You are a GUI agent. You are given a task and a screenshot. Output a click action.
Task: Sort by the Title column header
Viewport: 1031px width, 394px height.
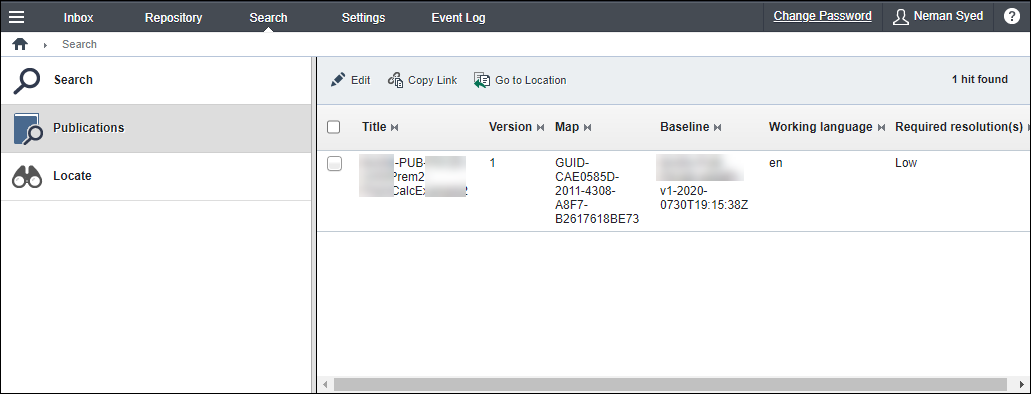374,127
